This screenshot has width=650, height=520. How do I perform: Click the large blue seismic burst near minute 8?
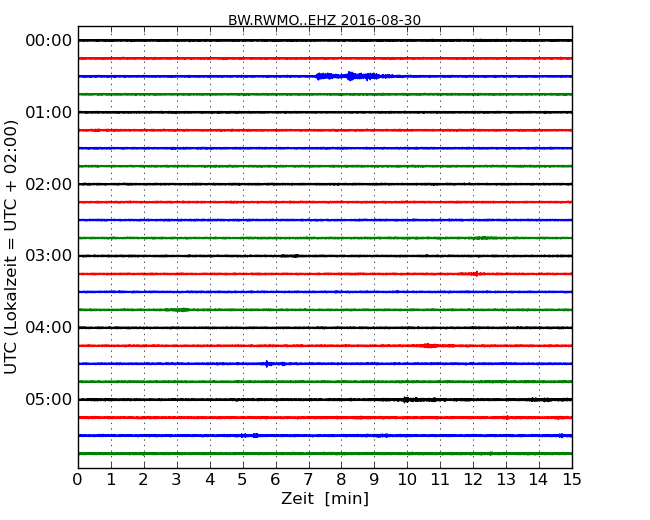[354, 76]
